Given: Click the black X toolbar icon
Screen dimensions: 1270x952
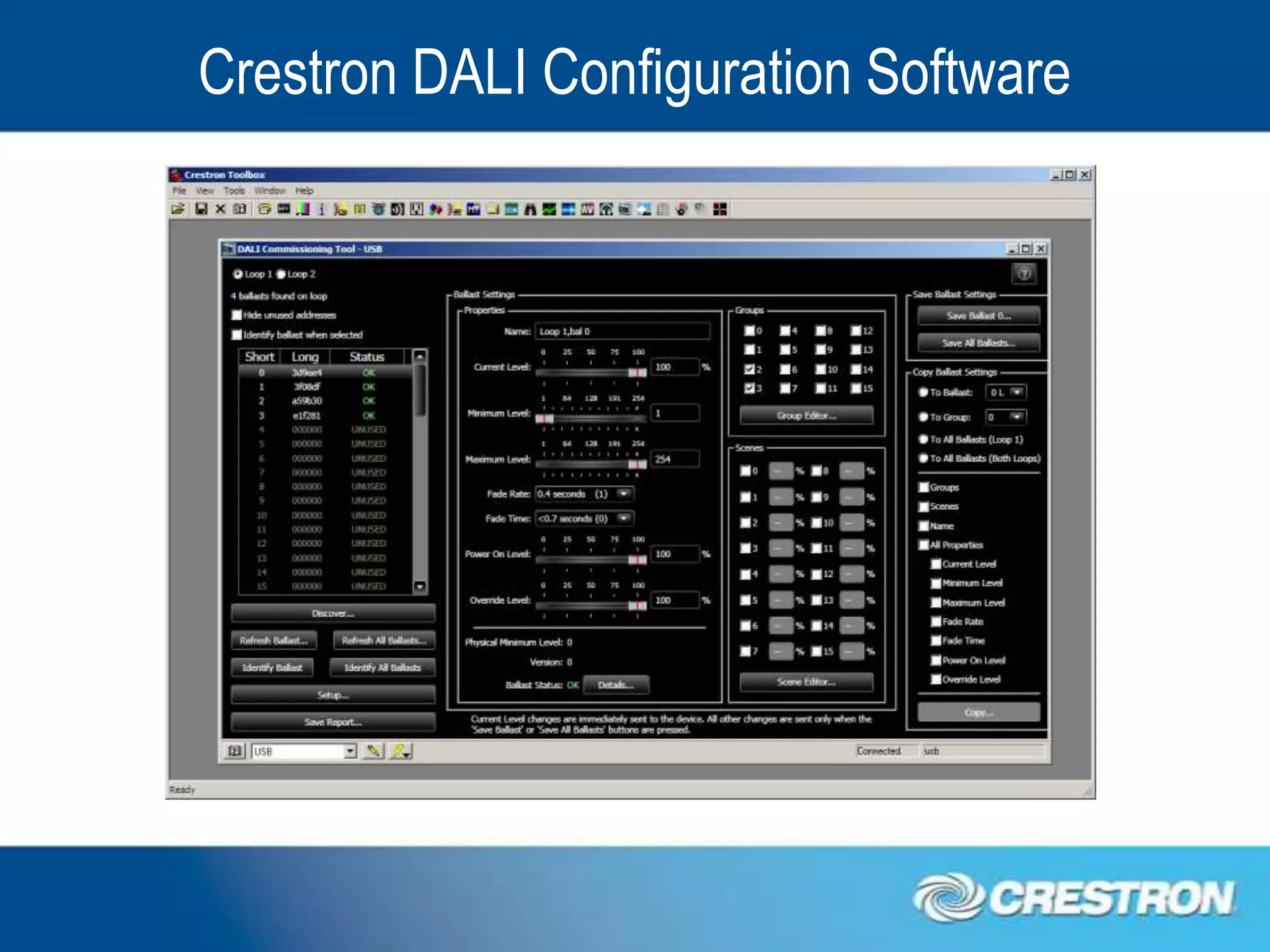Looking at the screenshot, I should tap(220, 209).
